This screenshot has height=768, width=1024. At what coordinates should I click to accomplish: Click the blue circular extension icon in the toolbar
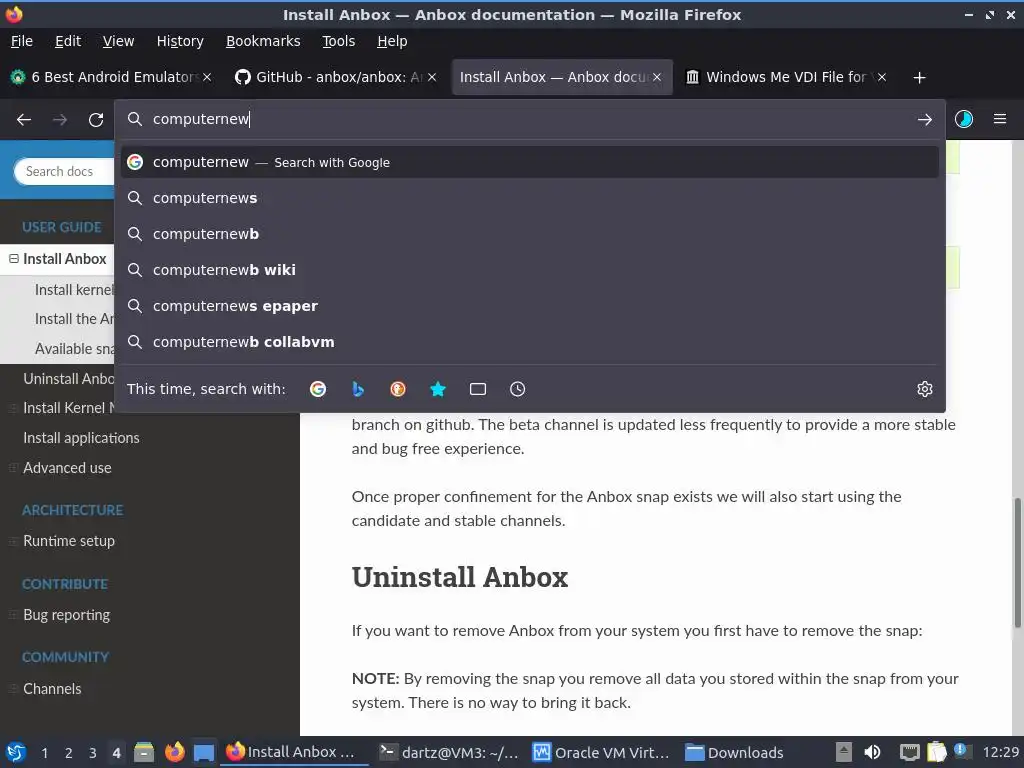(964, 119)
